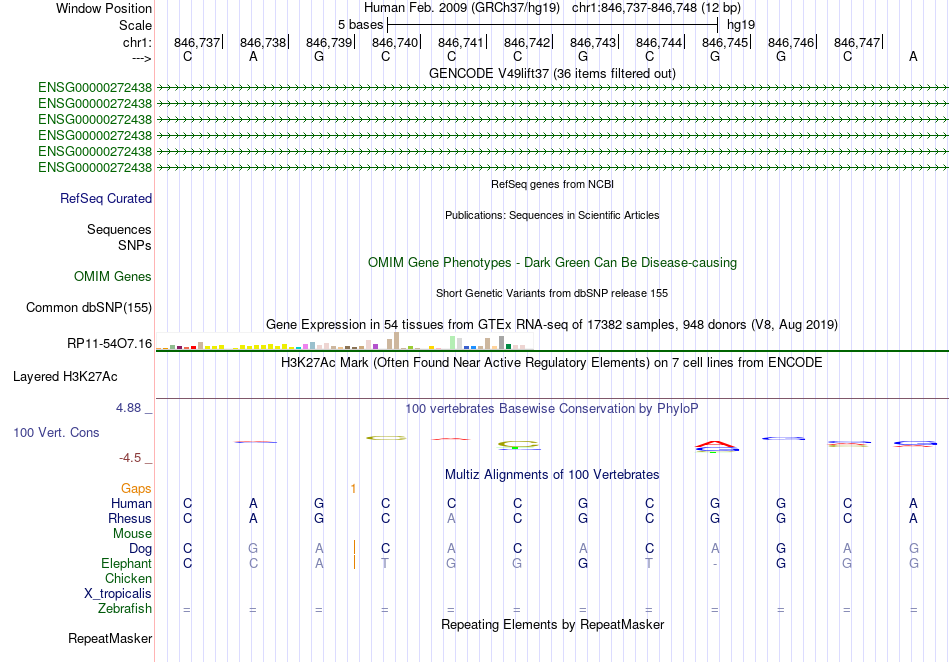Open the RepeatMasker track label
This screenshot has height=662, width=950.
[x=110, y=638]
